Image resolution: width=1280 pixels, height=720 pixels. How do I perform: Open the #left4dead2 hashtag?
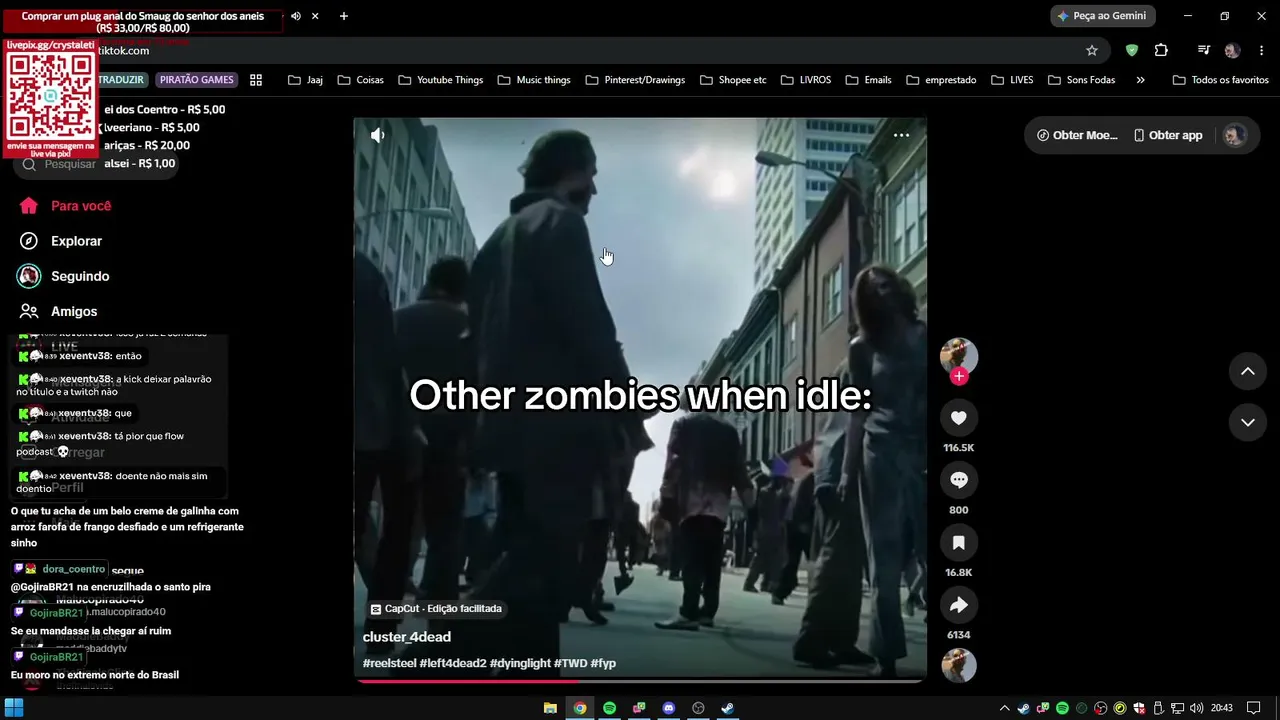[x=453, y=663]
